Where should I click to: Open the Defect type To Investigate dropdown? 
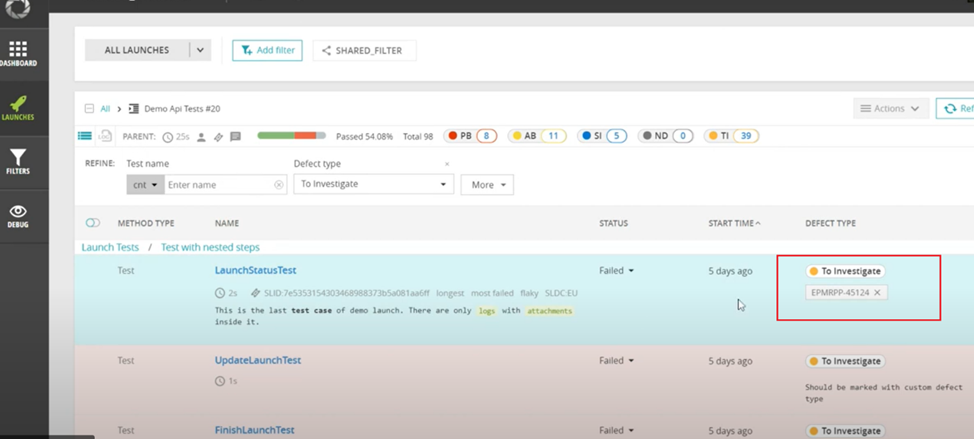[x=373, y=185]
